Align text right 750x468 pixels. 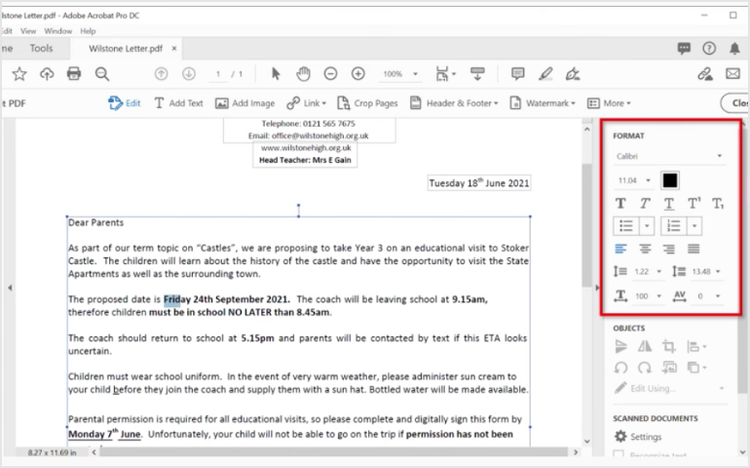669,249
